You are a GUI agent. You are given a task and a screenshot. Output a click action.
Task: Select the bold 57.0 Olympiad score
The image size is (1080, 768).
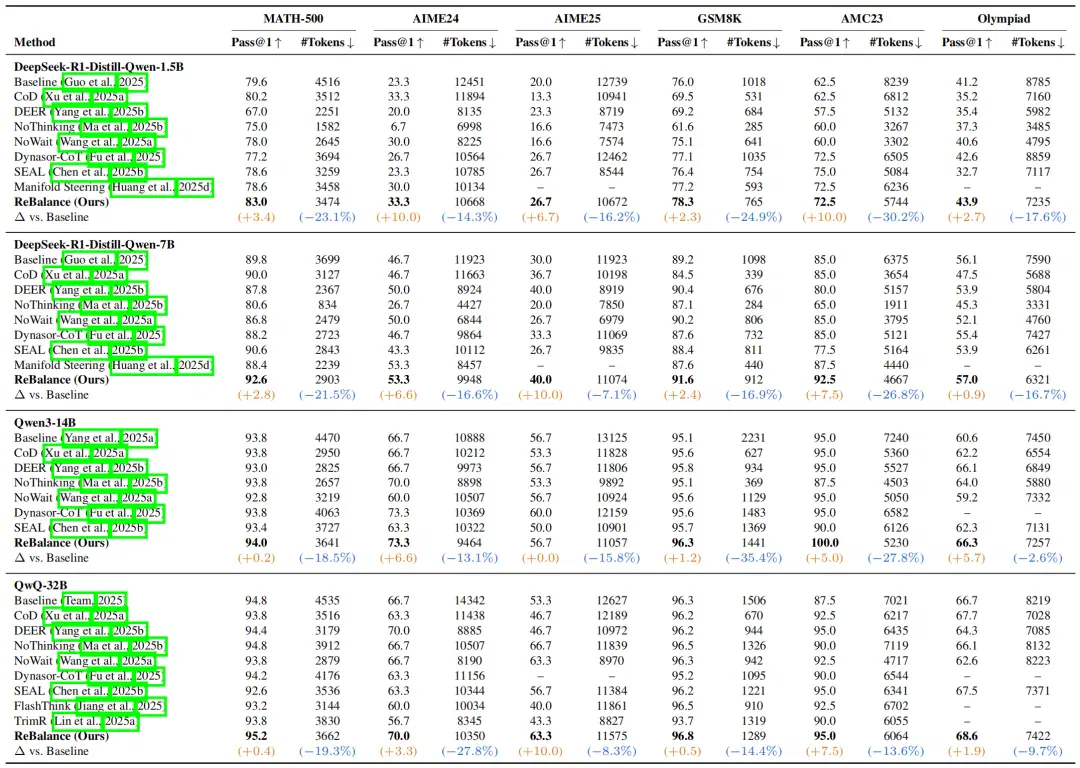pos(967,380)
